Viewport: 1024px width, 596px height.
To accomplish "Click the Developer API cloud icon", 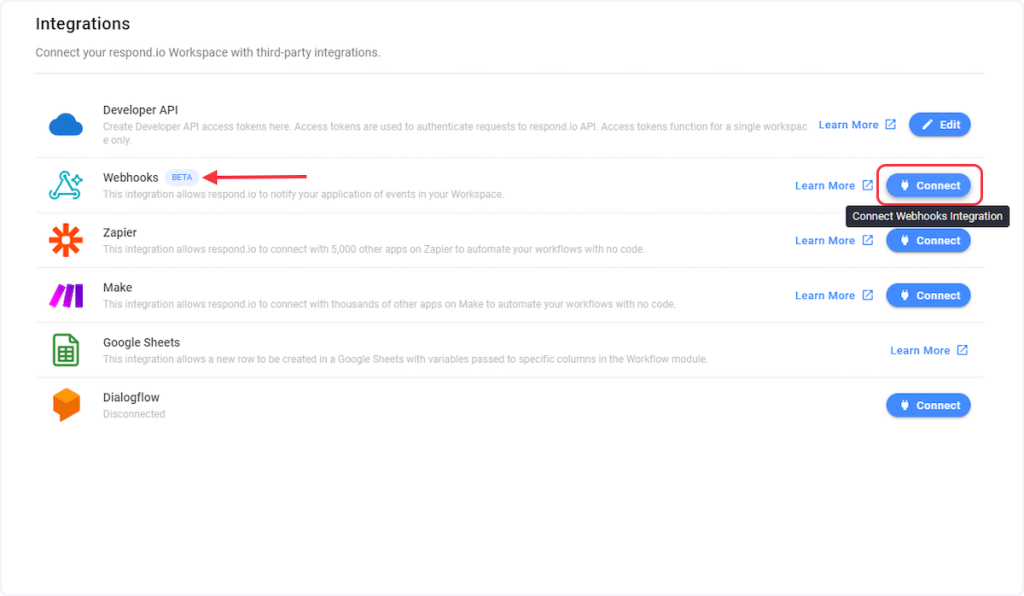I will (x=66, y=125).
